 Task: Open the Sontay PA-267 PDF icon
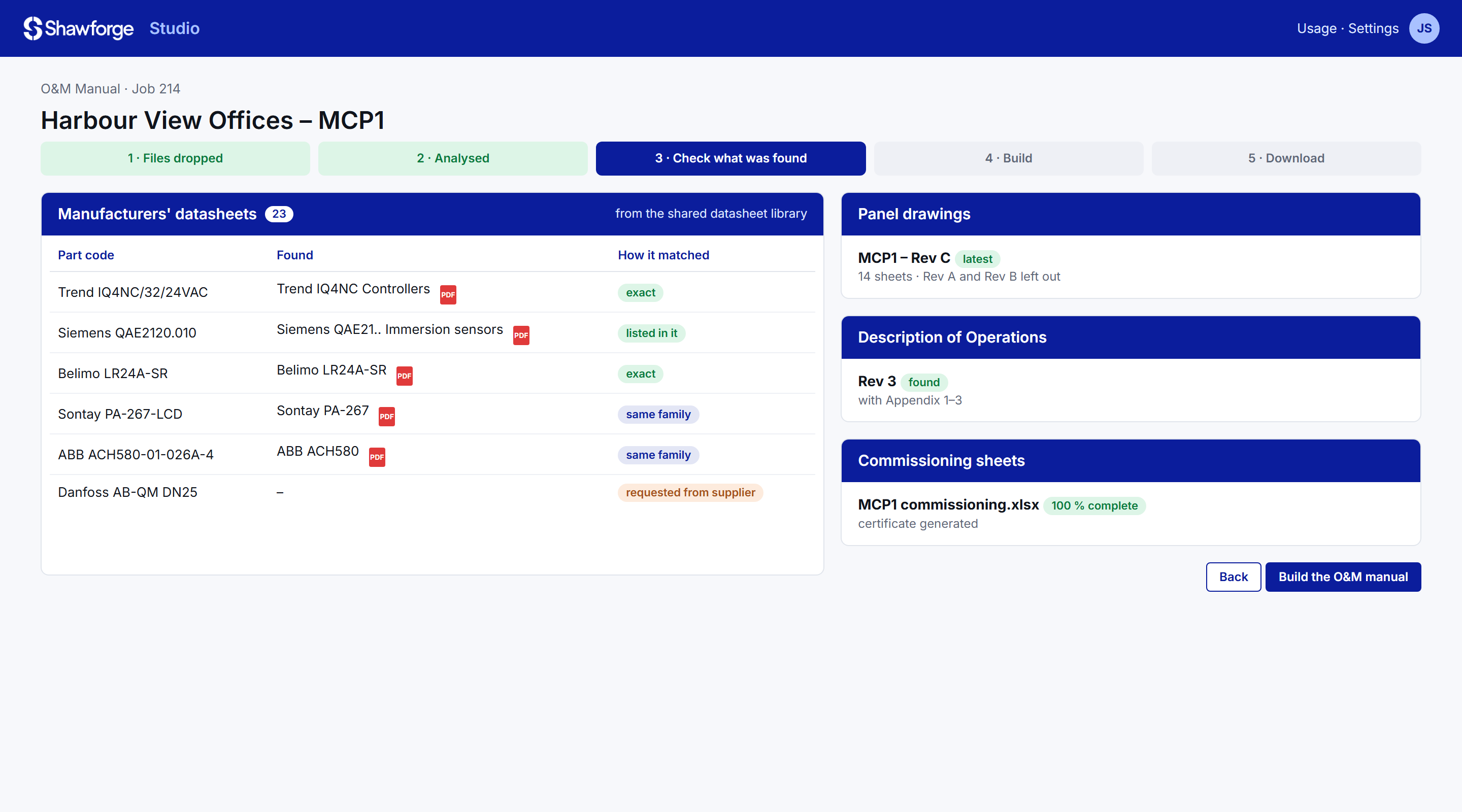coord(386,417)
